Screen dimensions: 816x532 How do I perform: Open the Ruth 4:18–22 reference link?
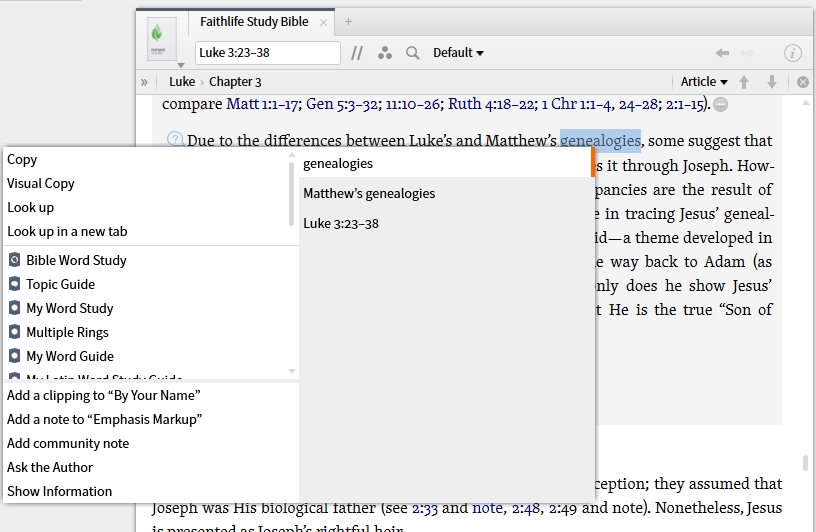(491, 104)
